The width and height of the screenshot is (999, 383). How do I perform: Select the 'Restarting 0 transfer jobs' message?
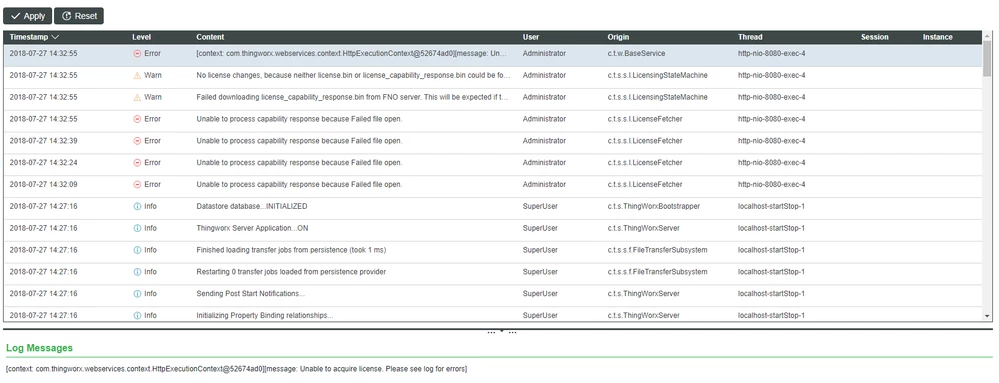click(291, 271)
